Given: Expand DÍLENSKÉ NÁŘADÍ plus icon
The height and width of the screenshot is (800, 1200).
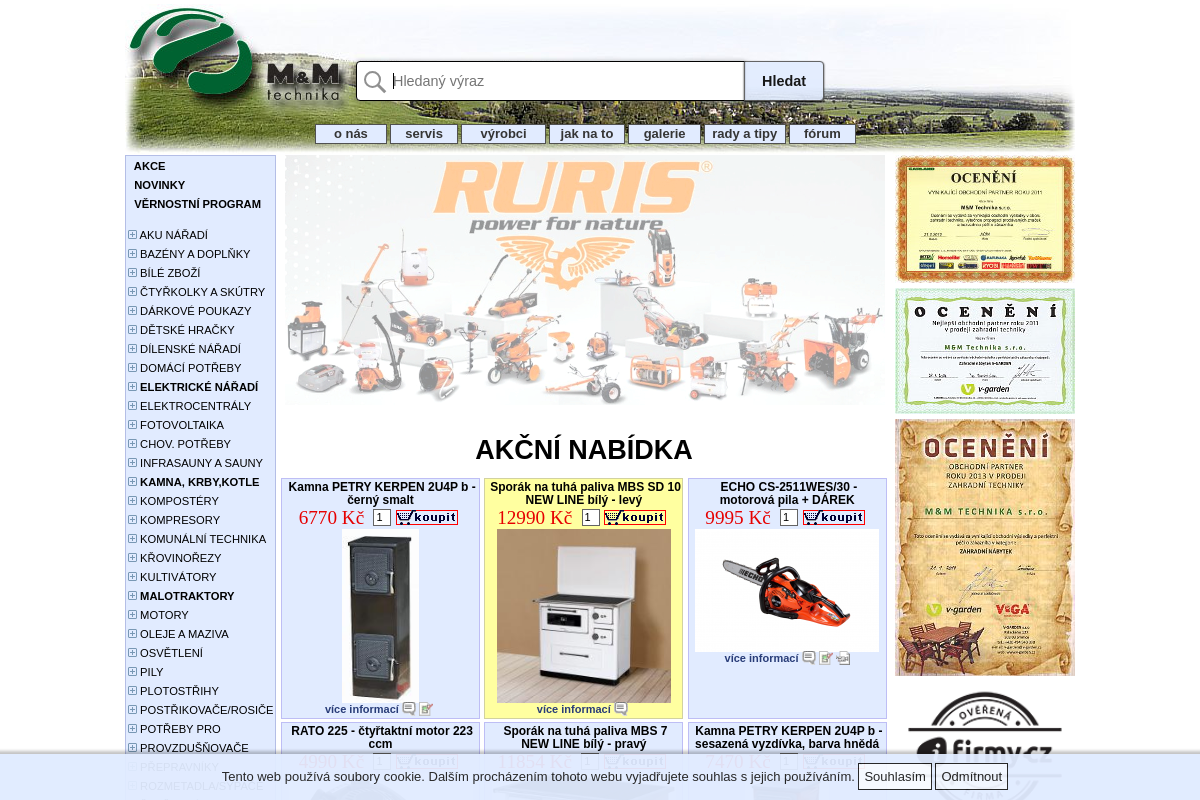Looking at the screenshot, I should point(132,349).
